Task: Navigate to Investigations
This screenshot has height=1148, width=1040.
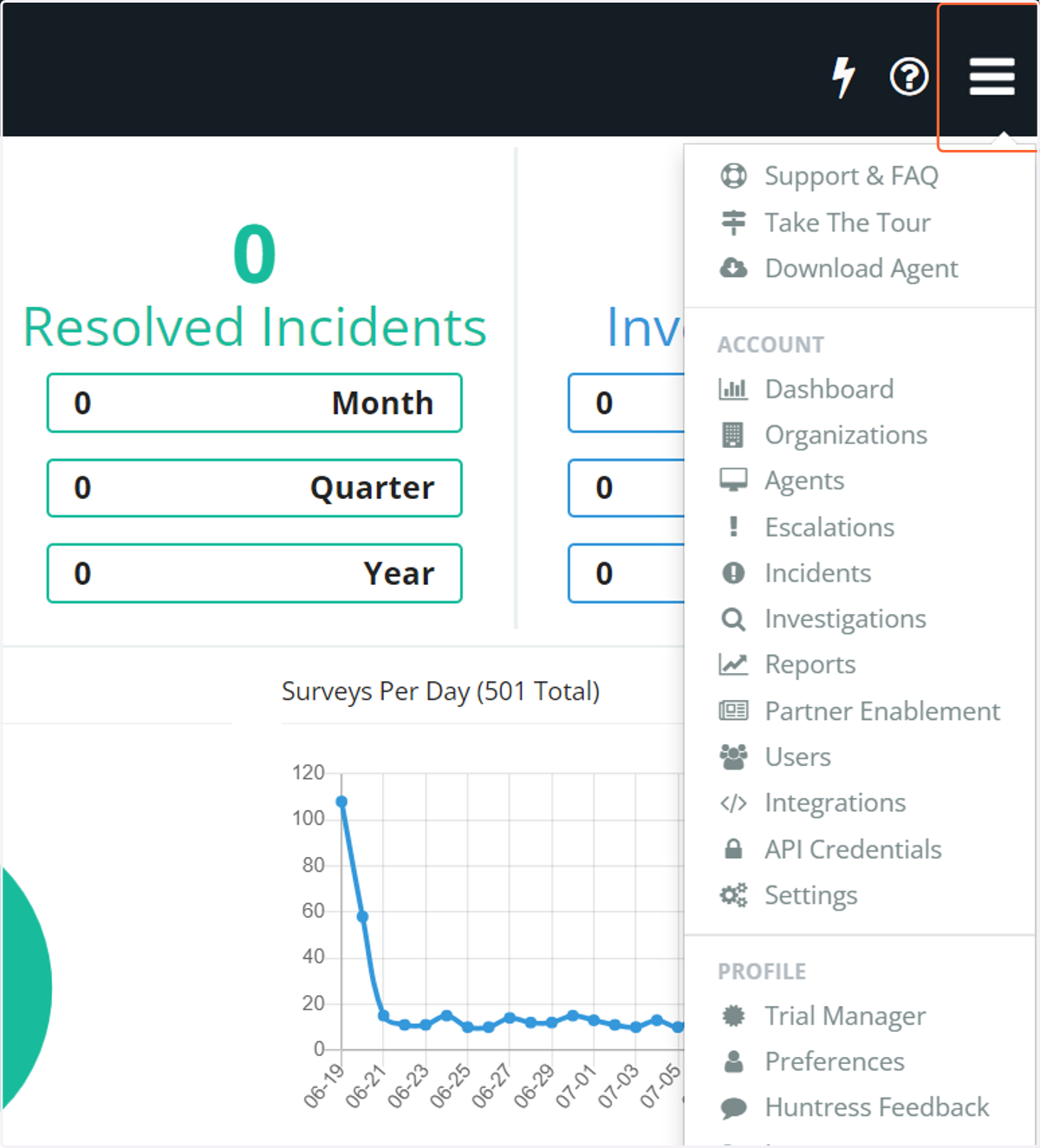Action: tap(845, 619)
